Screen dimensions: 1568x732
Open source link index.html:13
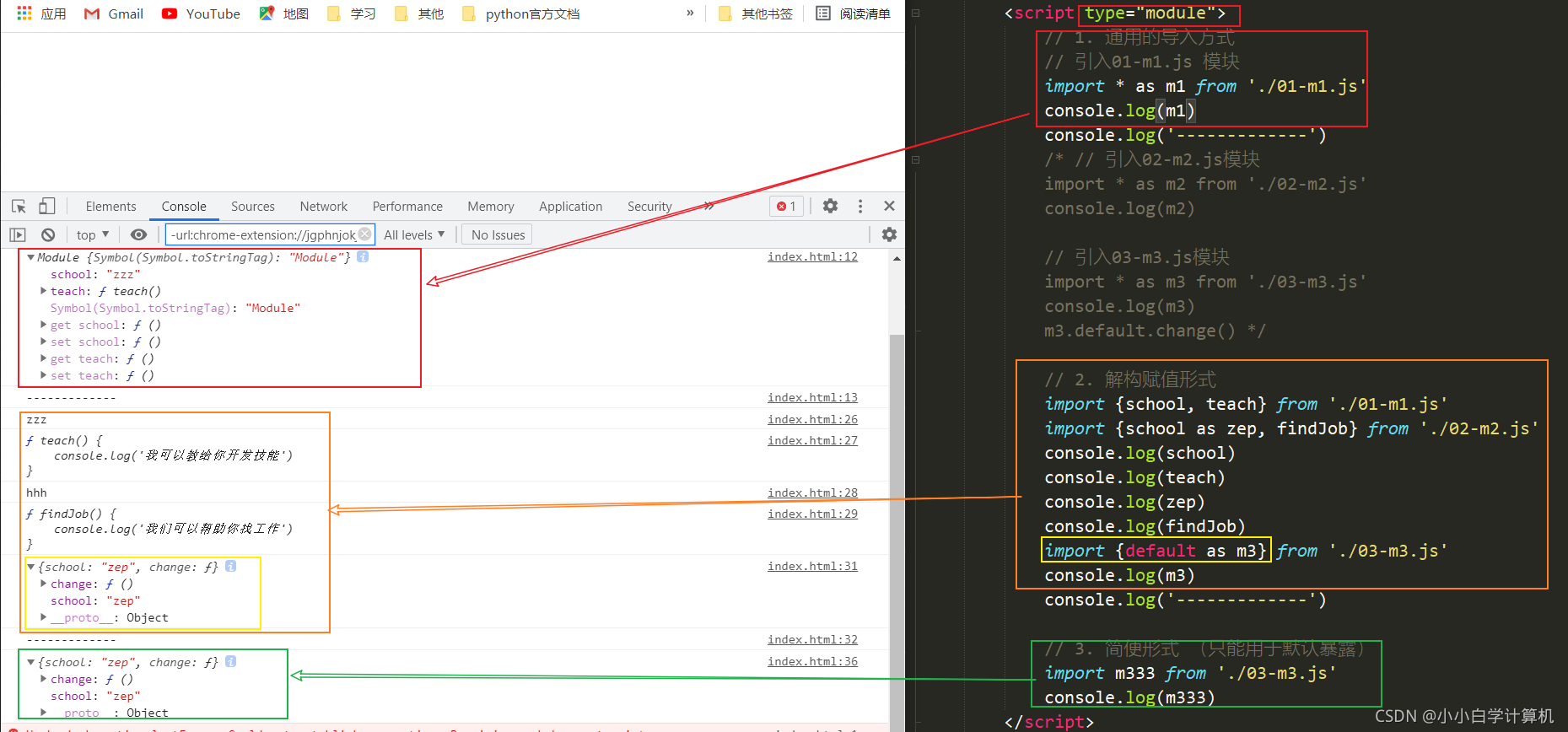(812, 397)
